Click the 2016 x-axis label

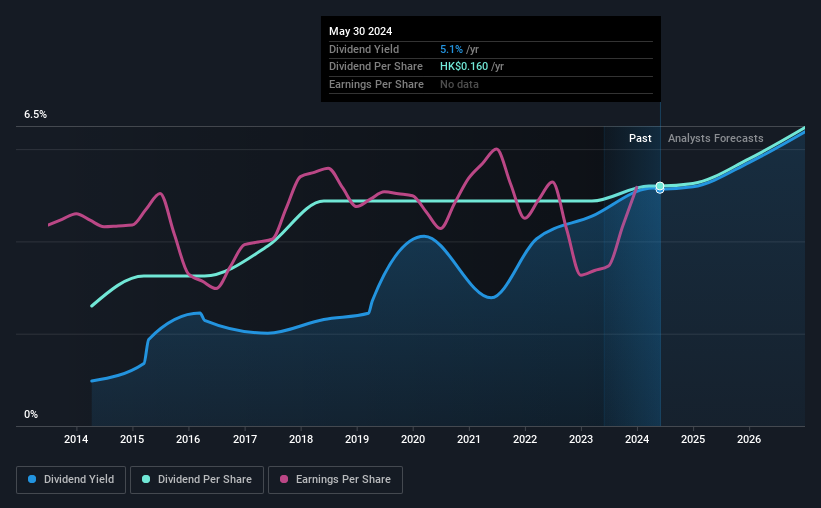pyautogui.click(x=188, y=439)
